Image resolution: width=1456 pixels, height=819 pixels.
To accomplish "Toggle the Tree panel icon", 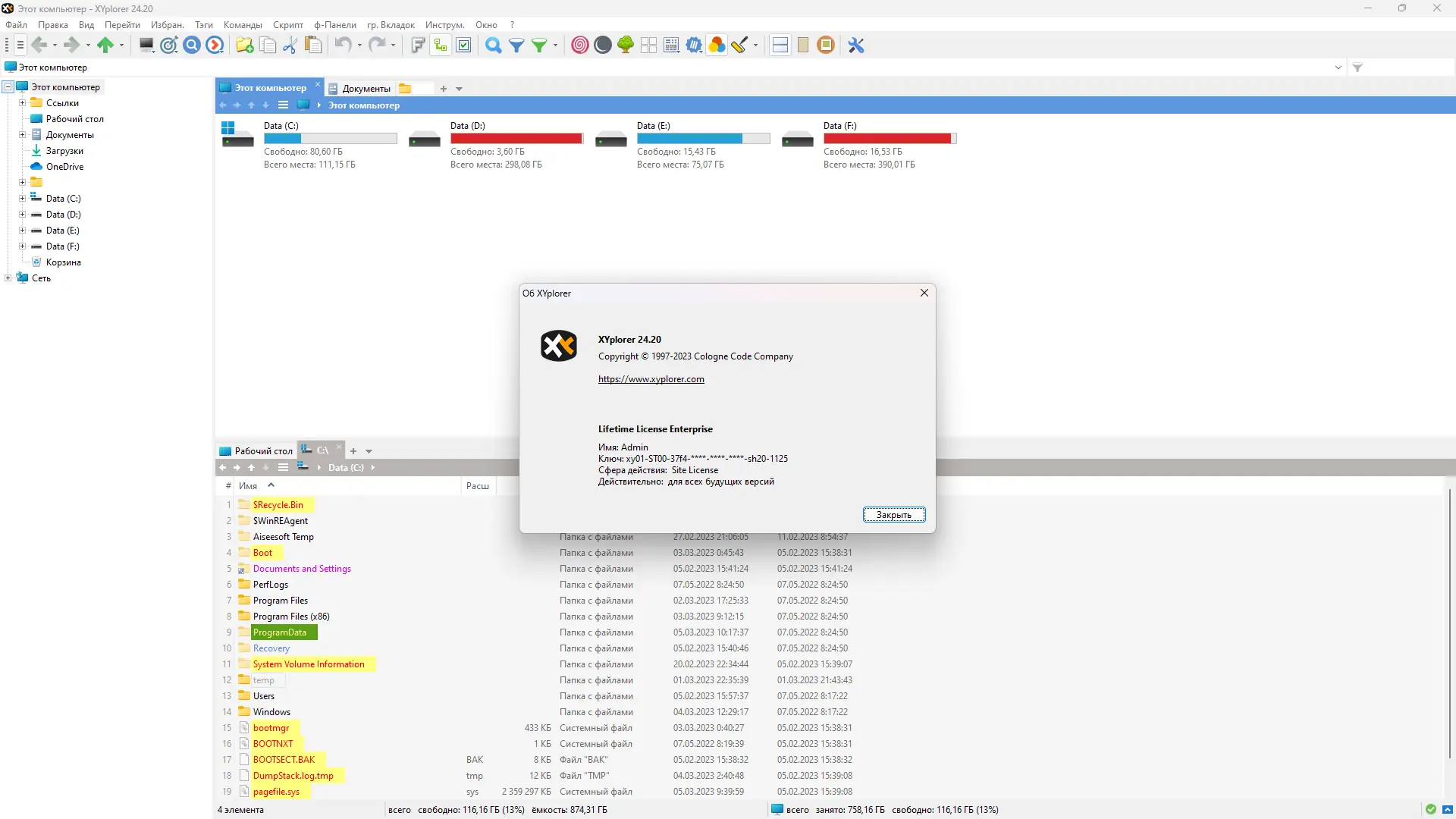I will [441, 45].
